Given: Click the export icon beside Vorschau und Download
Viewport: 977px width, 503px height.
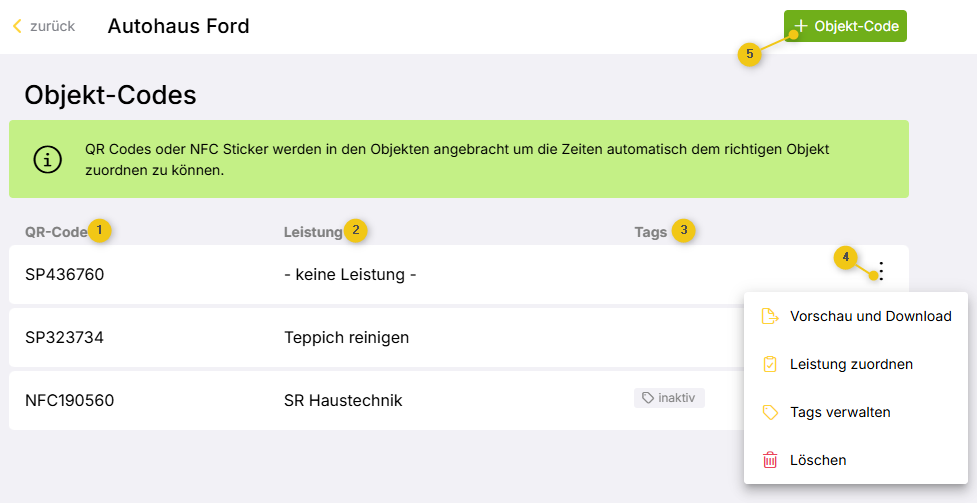Looking at the screenshot, I should pyautogui.click(x=770, y=316).
